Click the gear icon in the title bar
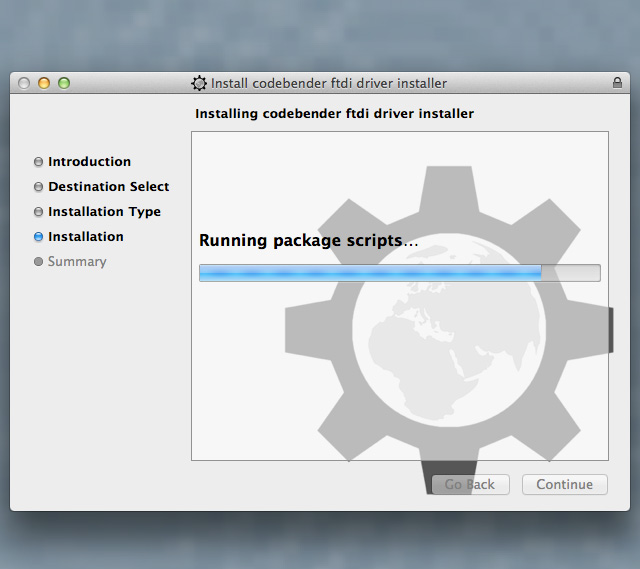Screen dimensions: 640x569 199,84
